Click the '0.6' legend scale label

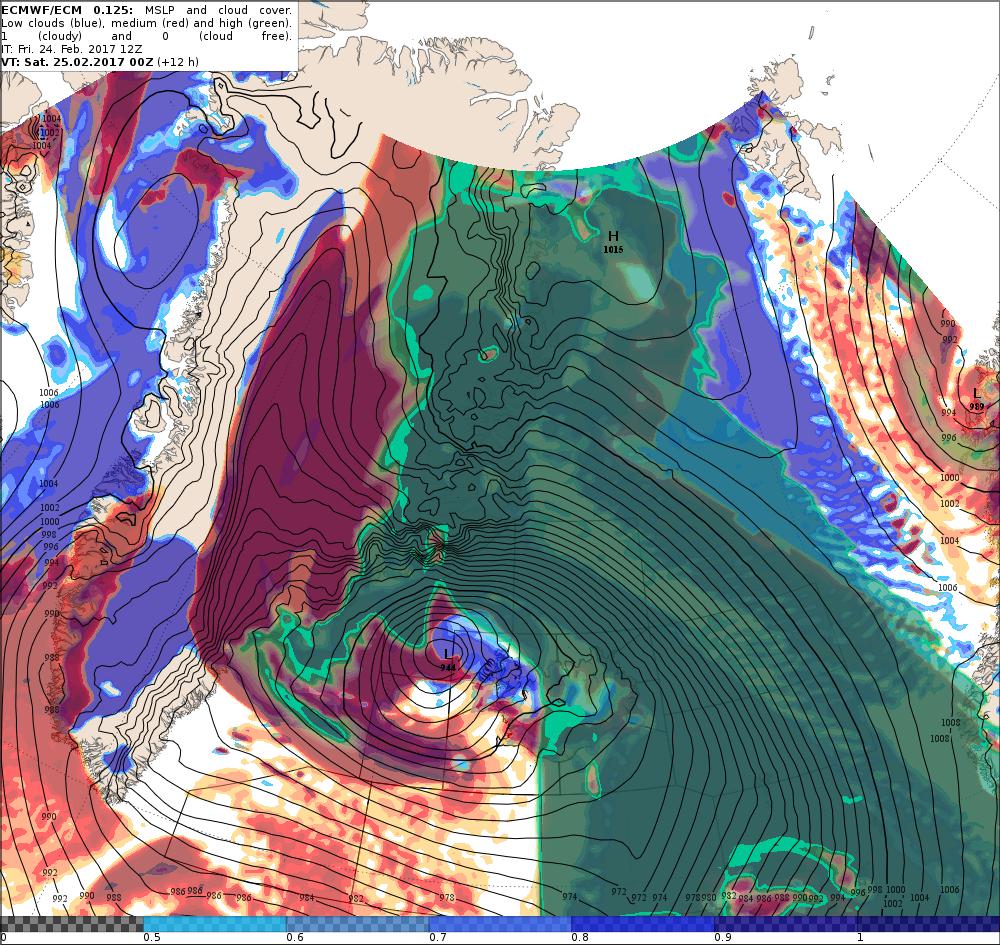295,937
